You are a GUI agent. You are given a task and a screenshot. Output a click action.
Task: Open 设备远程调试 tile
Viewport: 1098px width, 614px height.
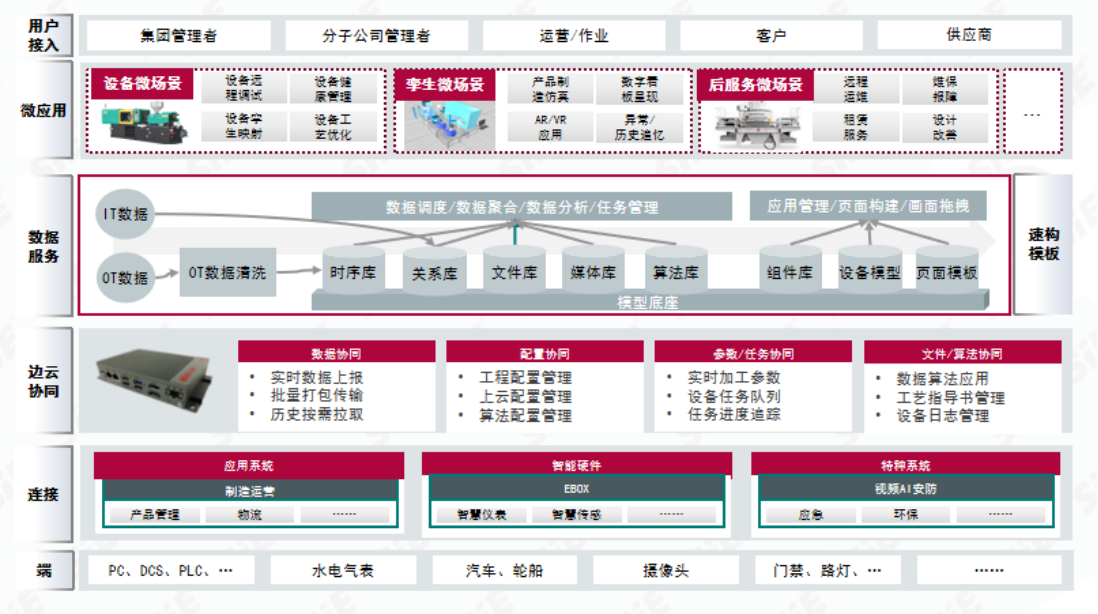[x=244, y=88]
